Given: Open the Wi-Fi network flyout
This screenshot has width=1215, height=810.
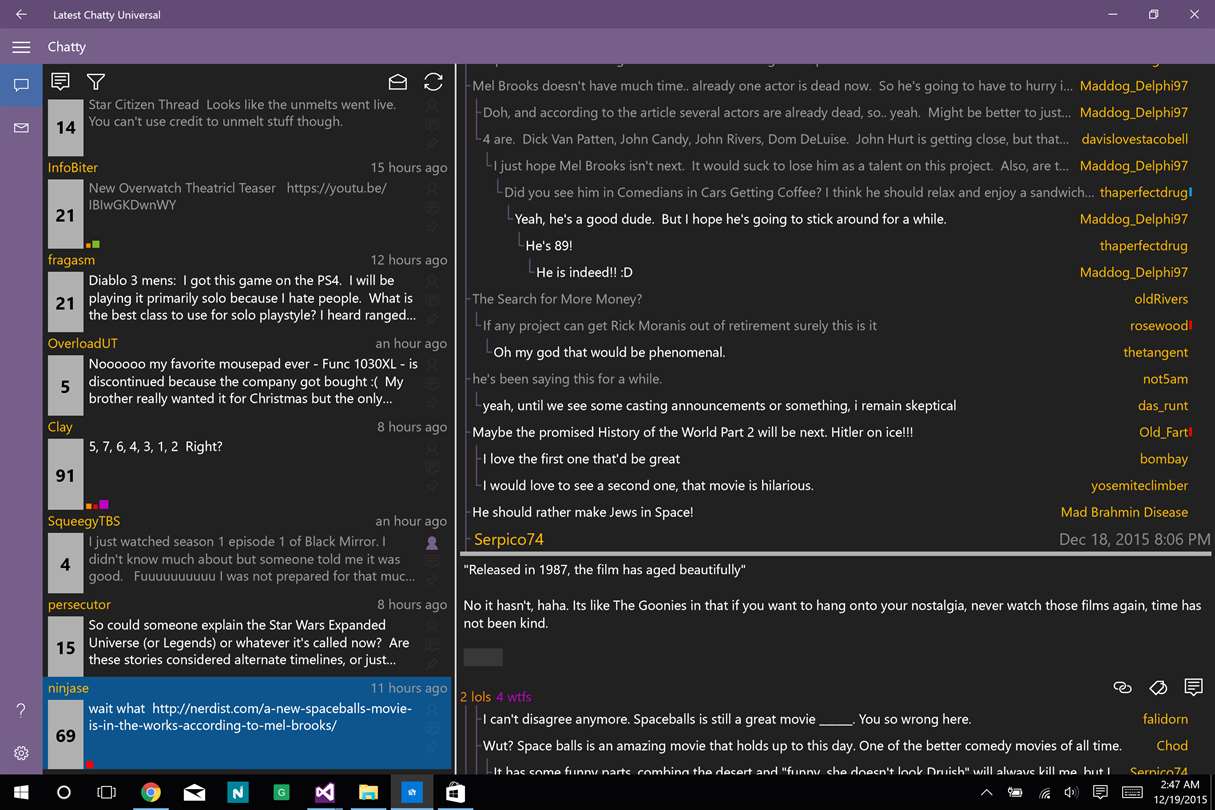Looking at the screenshot, I should pyautogui.click(x=1044, y=792).
